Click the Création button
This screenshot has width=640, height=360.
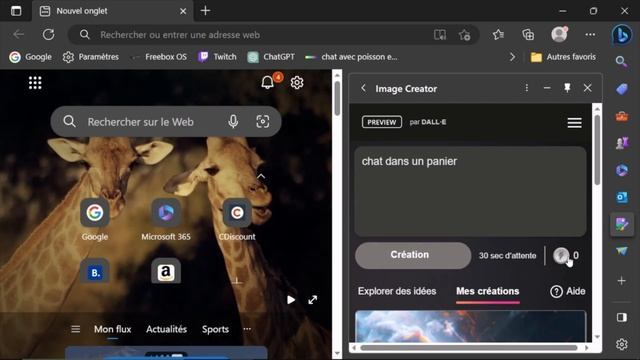(413, 256)
